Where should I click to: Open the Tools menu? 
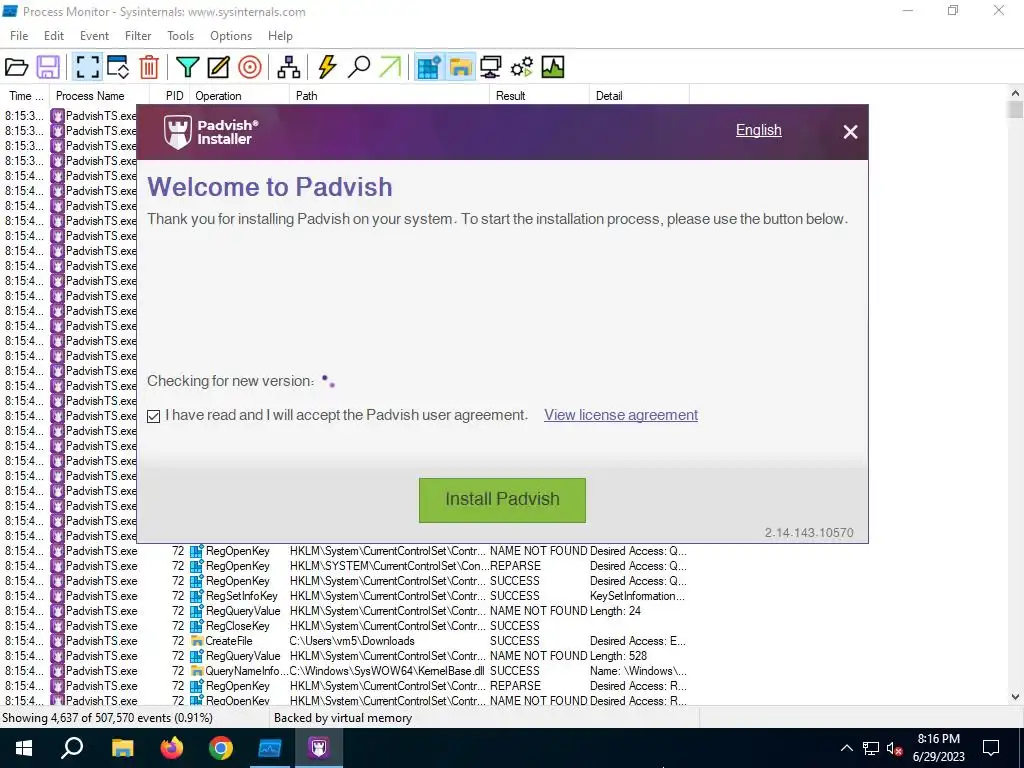(180, 36)
